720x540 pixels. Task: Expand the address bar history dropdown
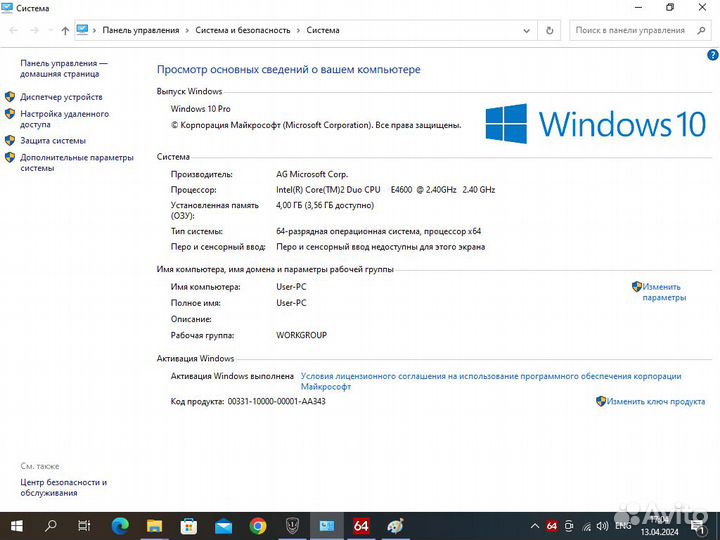pyautogui.click(x=526, y=30)
